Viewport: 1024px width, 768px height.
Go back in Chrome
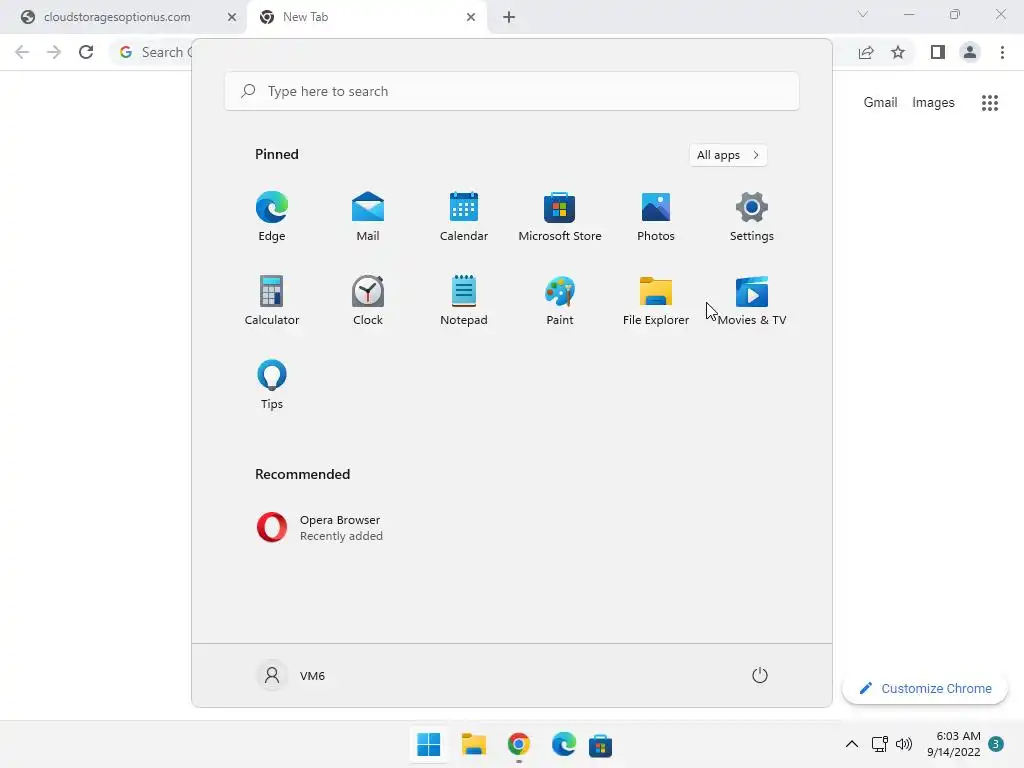click(22, 52)
